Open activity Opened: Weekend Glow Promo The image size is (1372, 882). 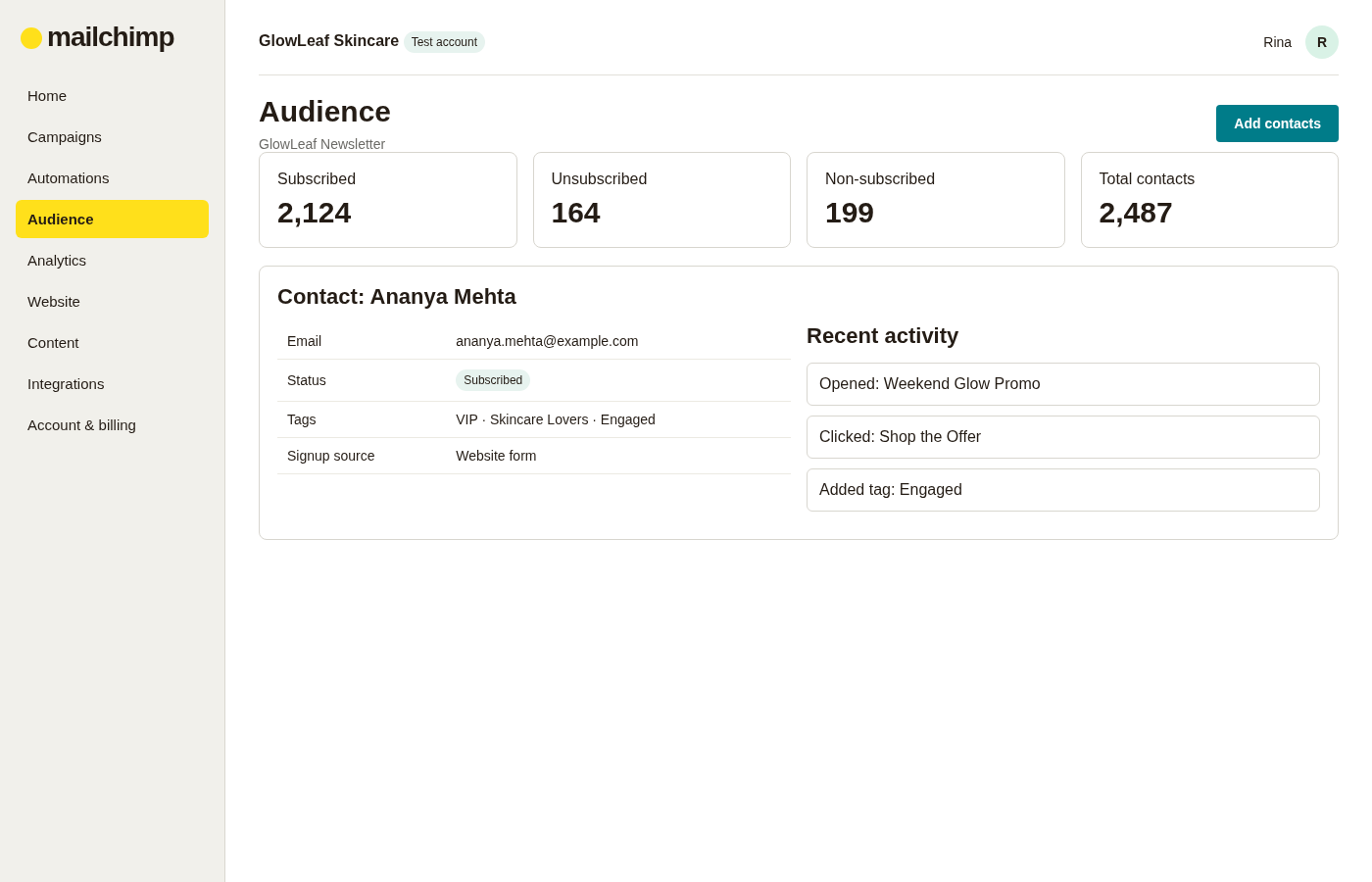(x=1063, y=384)
